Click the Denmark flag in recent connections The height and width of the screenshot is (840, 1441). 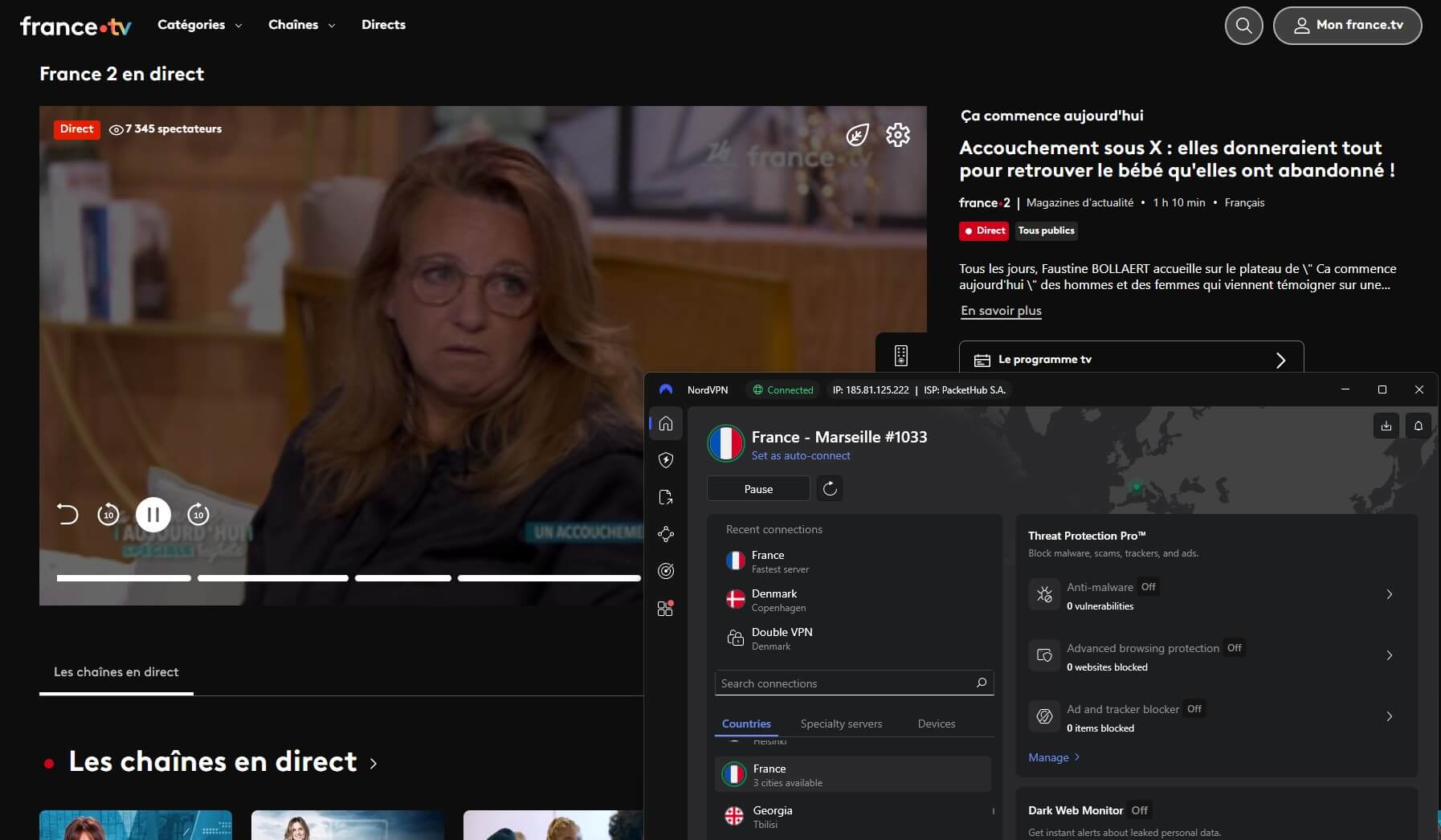pyautogui.click(x=736, y=599)
